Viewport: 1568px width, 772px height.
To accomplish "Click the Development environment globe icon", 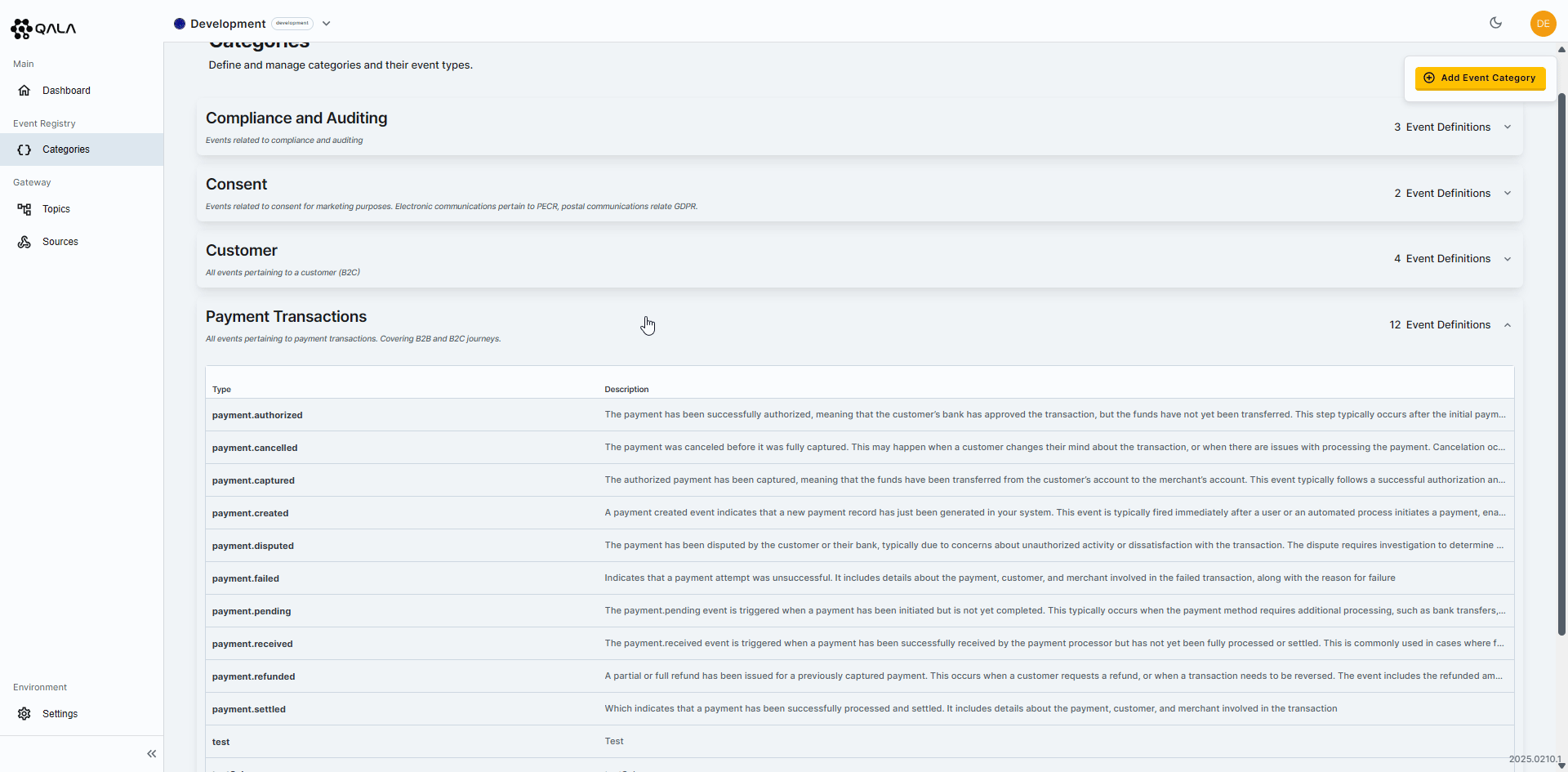I will [180, 24].
